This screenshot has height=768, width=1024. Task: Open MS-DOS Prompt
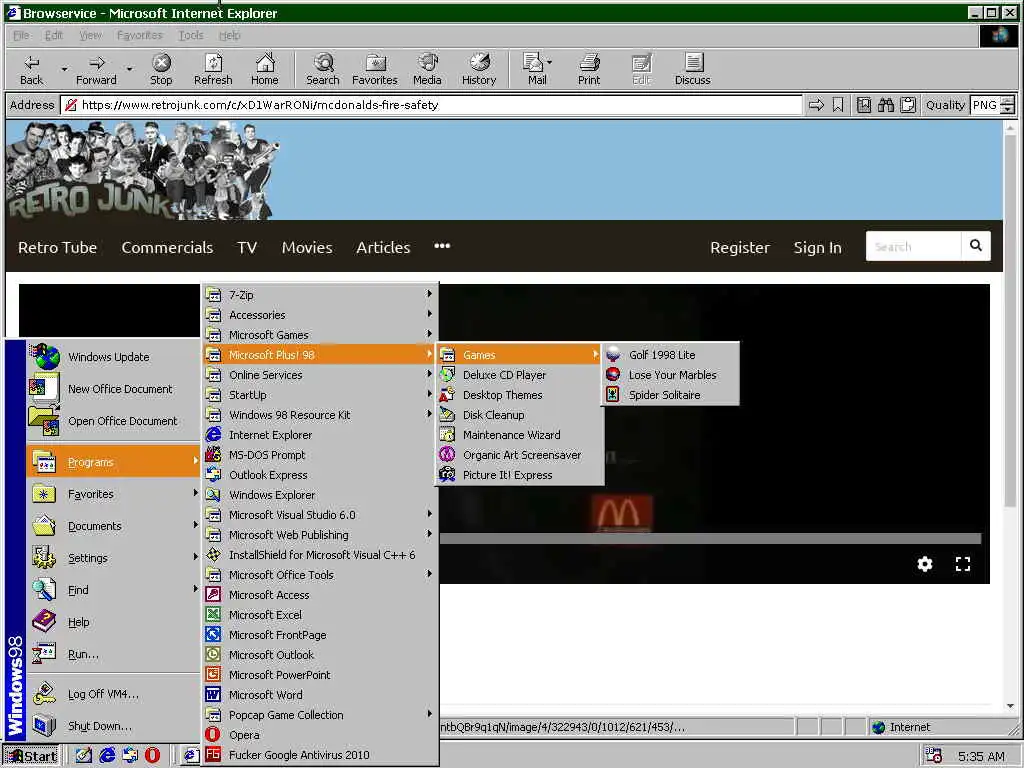[319, 455]
